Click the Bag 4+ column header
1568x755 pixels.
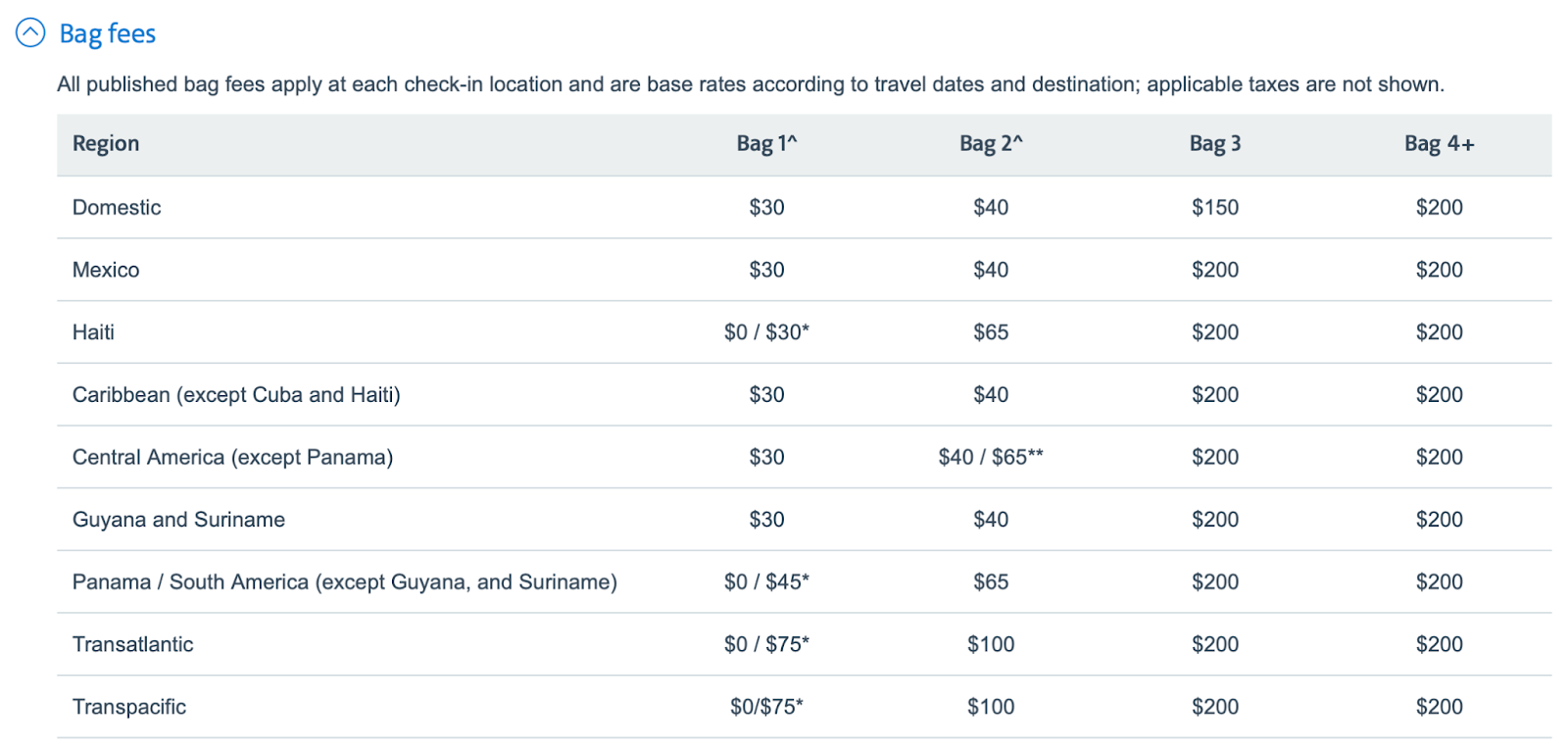tap(1438, 144)
